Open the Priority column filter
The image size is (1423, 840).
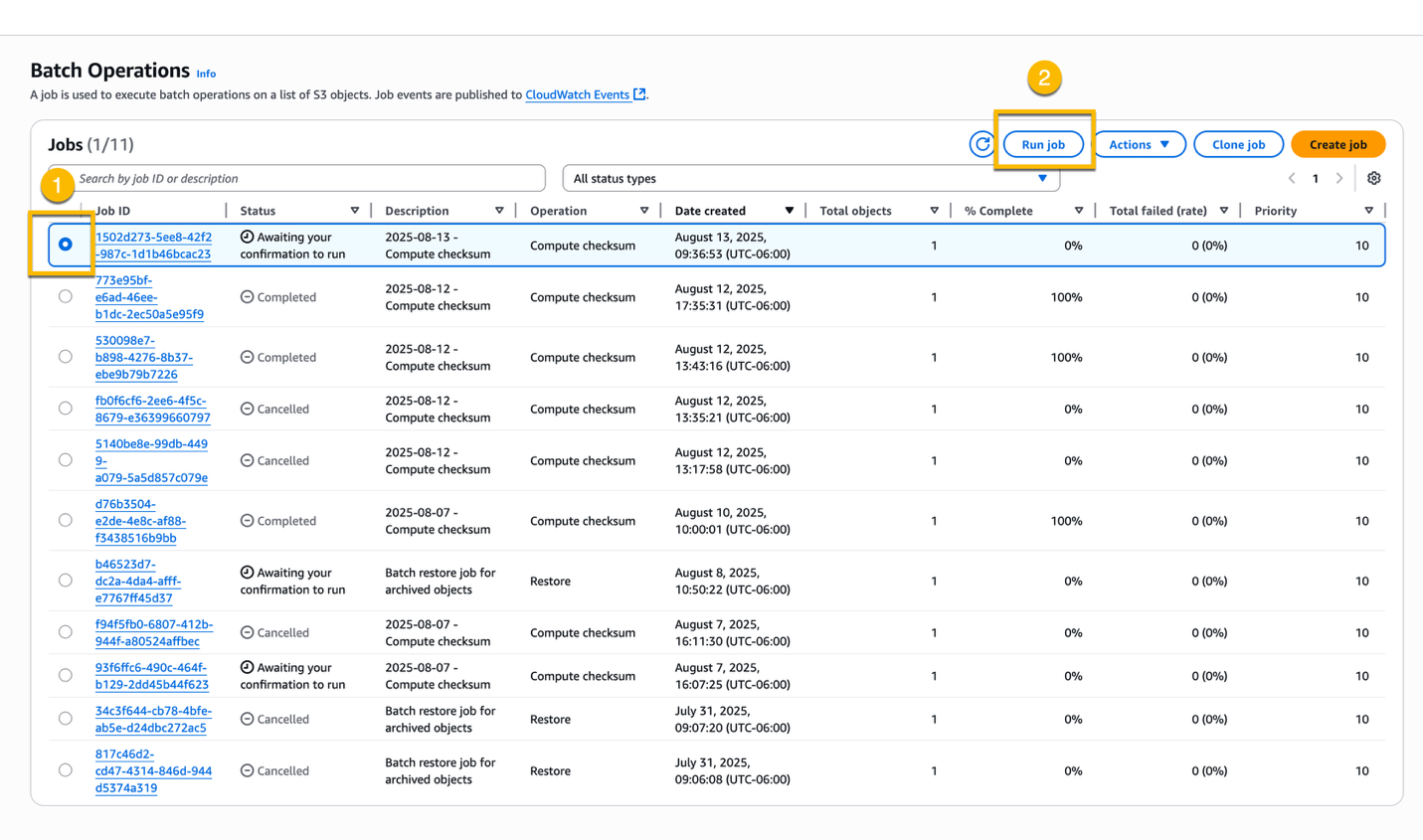coord(1369,210)
